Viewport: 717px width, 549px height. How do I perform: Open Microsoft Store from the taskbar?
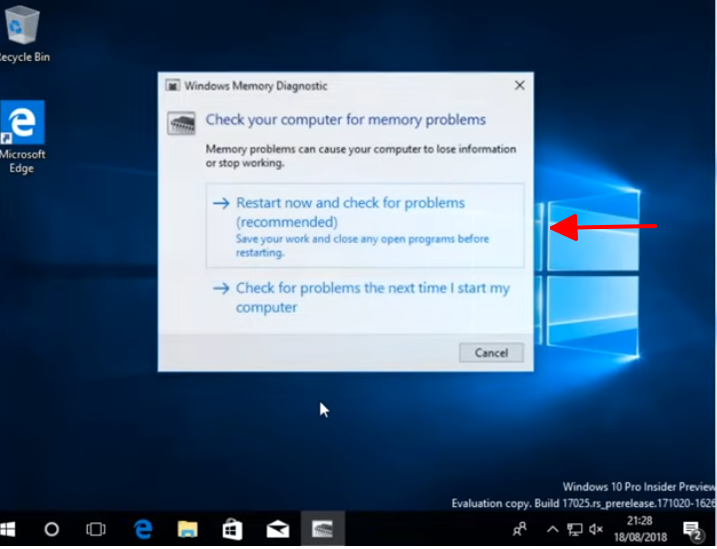click(x=232, y=528)
